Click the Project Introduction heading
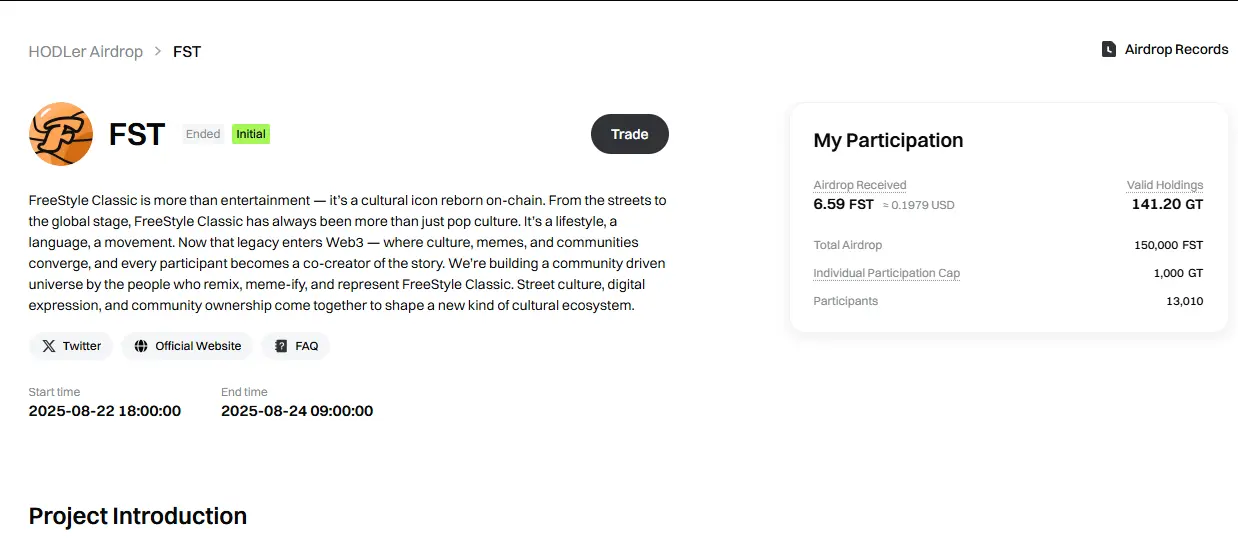The image size is (1238, 554). point(138,516)
